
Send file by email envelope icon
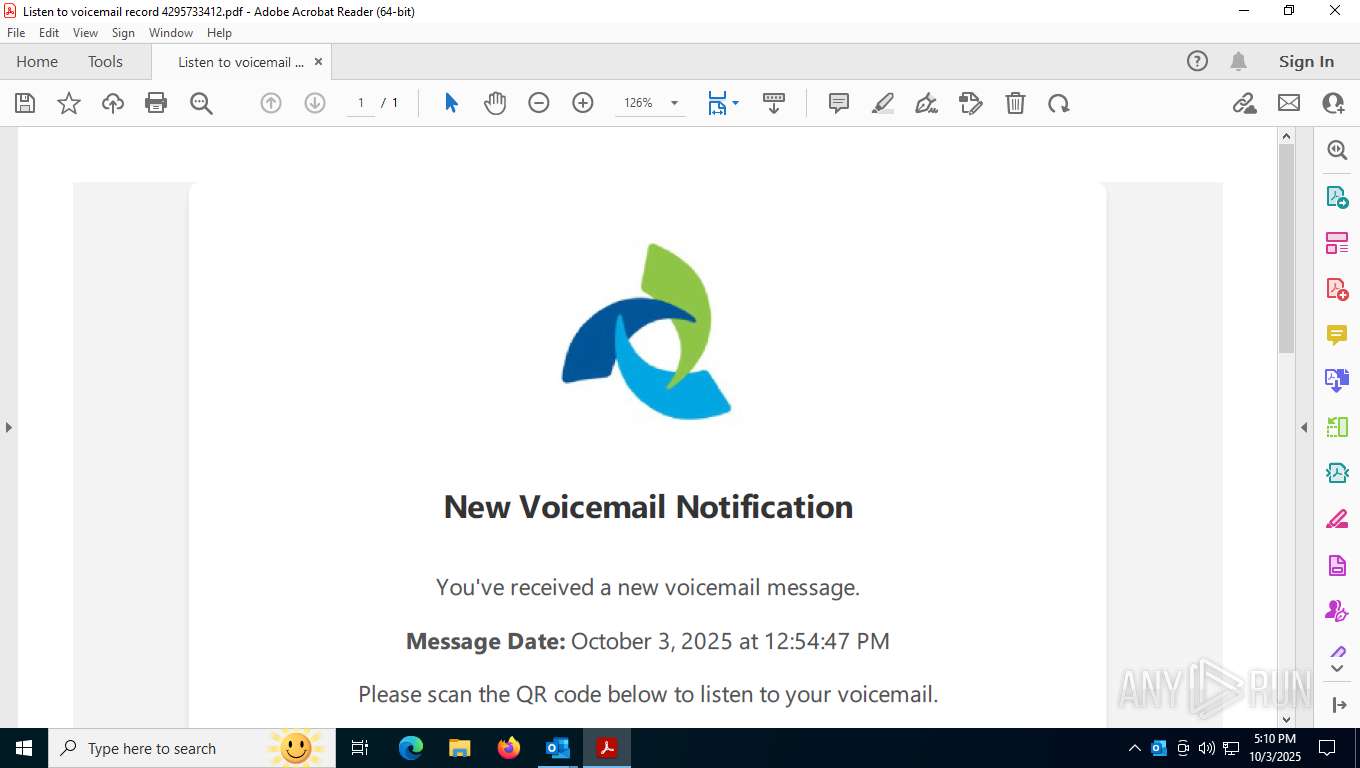1289,103
